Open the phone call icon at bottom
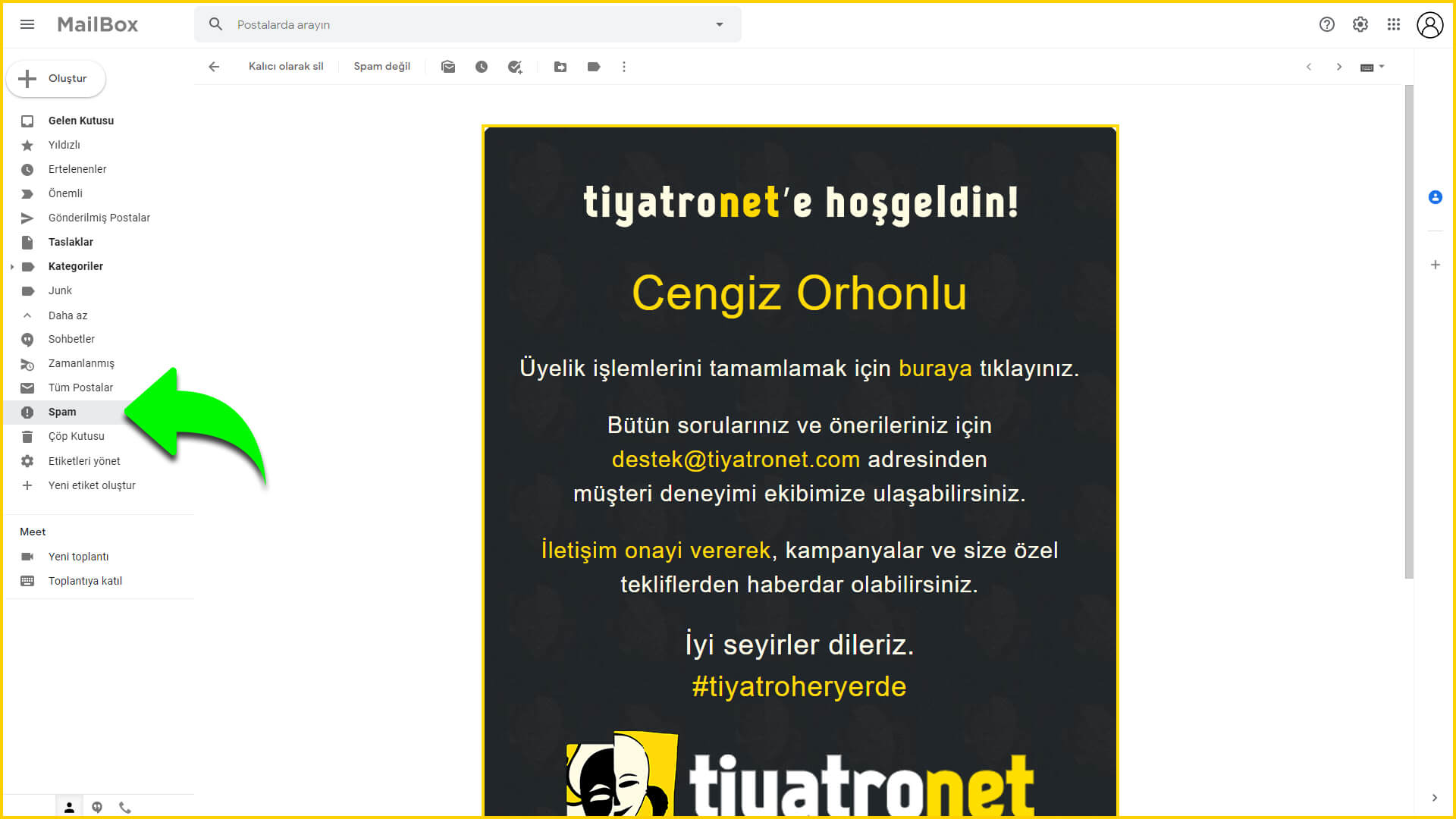Viewport: 1456px width, 819px height. [125, 808]
